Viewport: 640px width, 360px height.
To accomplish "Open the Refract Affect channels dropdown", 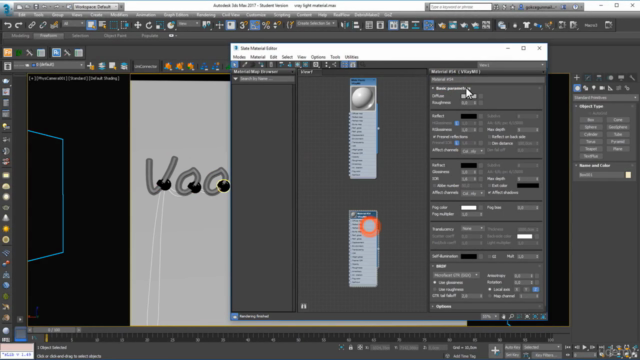I will pyautogui.click(x=473, y=193).
